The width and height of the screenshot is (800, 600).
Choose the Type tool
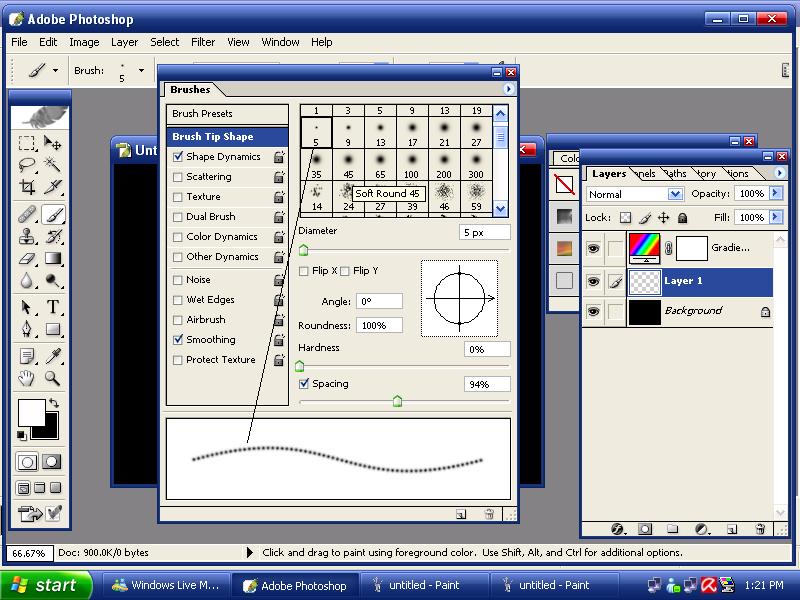pyautogui.click(x=53, y=307)
